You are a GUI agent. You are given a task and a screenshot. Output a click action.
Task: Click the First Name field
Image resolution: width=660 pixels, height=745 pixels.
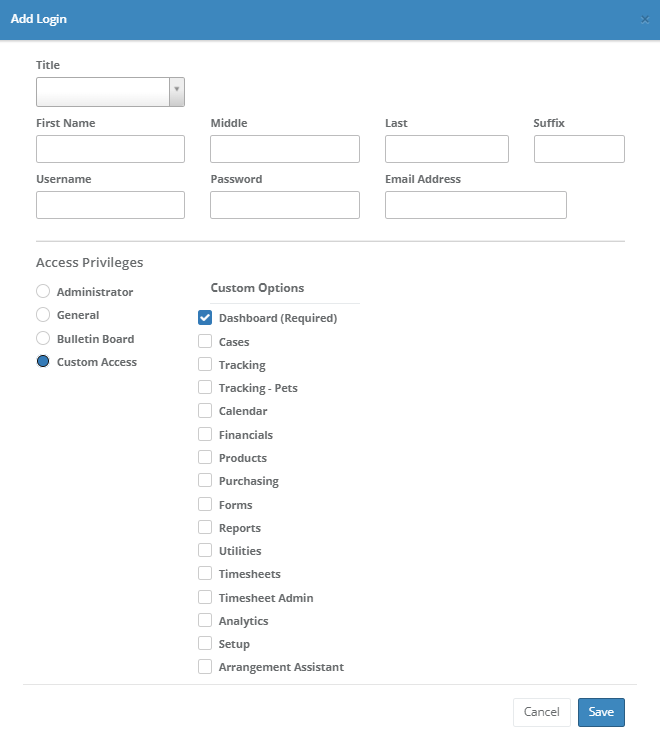[x=110, y=149]
